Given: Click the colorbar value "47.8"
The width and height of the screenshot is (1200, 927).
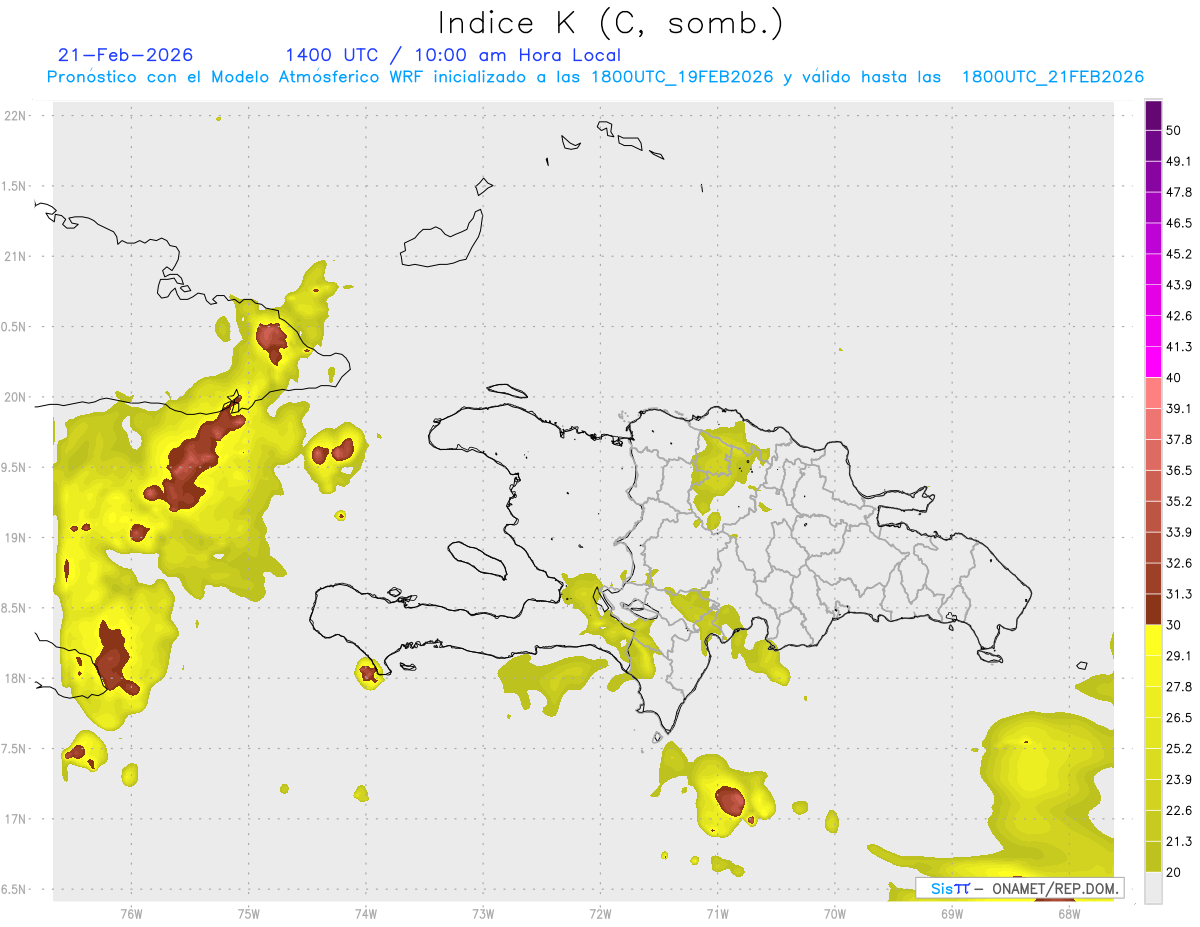Looking at the screenshot, I should [x=1179, y=192].
